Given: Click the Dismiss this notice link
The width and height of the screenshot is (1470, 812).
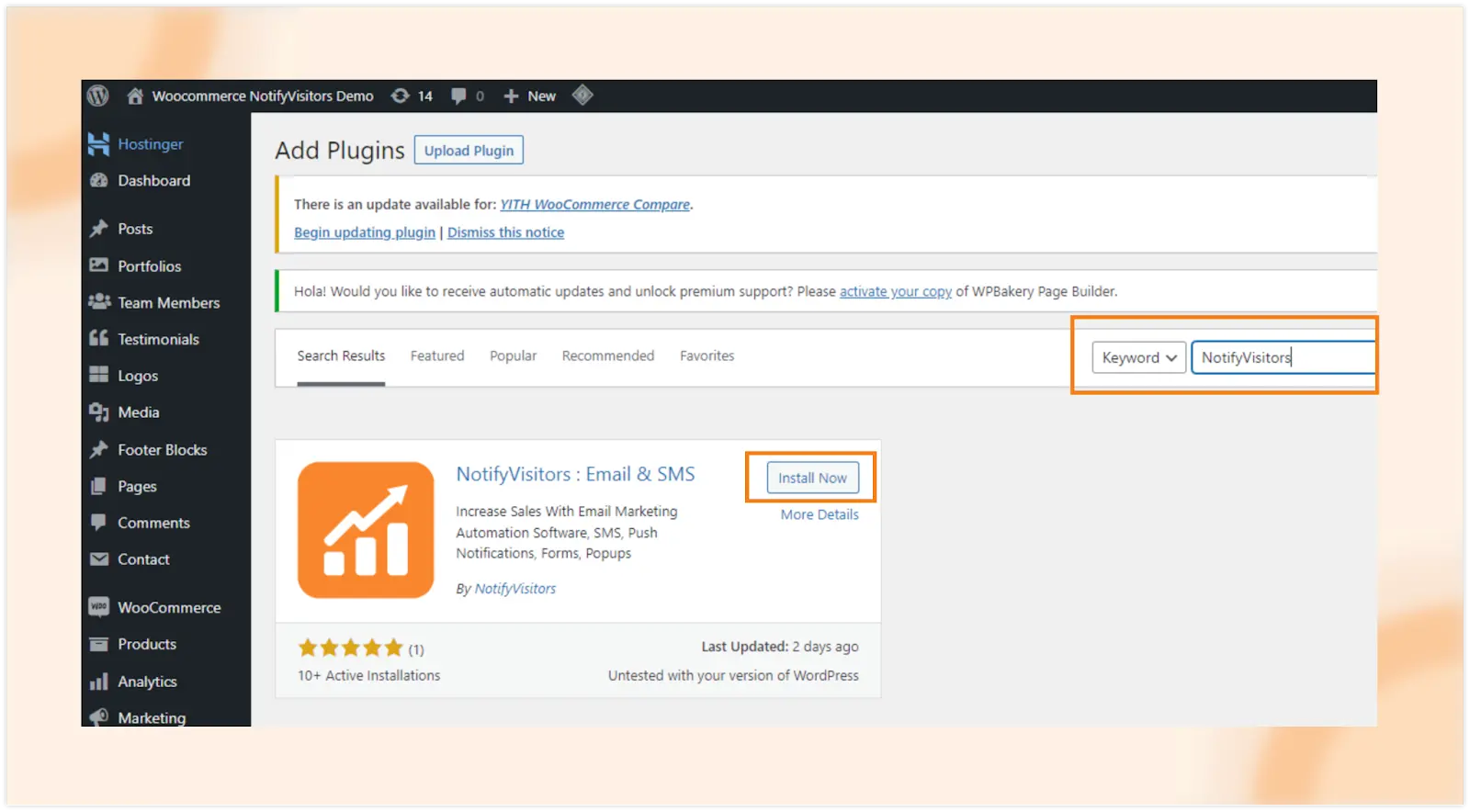Looking at the screenshot, I should click(x=505, y=232).
